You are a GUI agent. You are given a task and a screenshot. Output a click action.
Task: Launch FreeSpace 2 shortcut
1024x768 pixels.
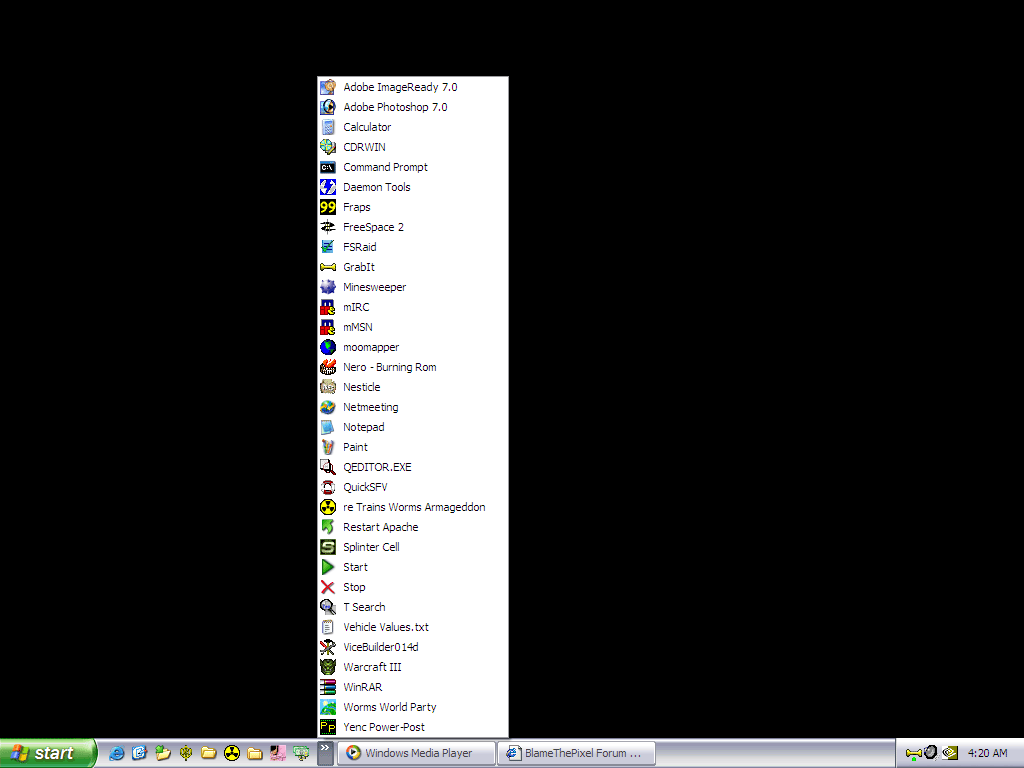(x=413, y=227)
